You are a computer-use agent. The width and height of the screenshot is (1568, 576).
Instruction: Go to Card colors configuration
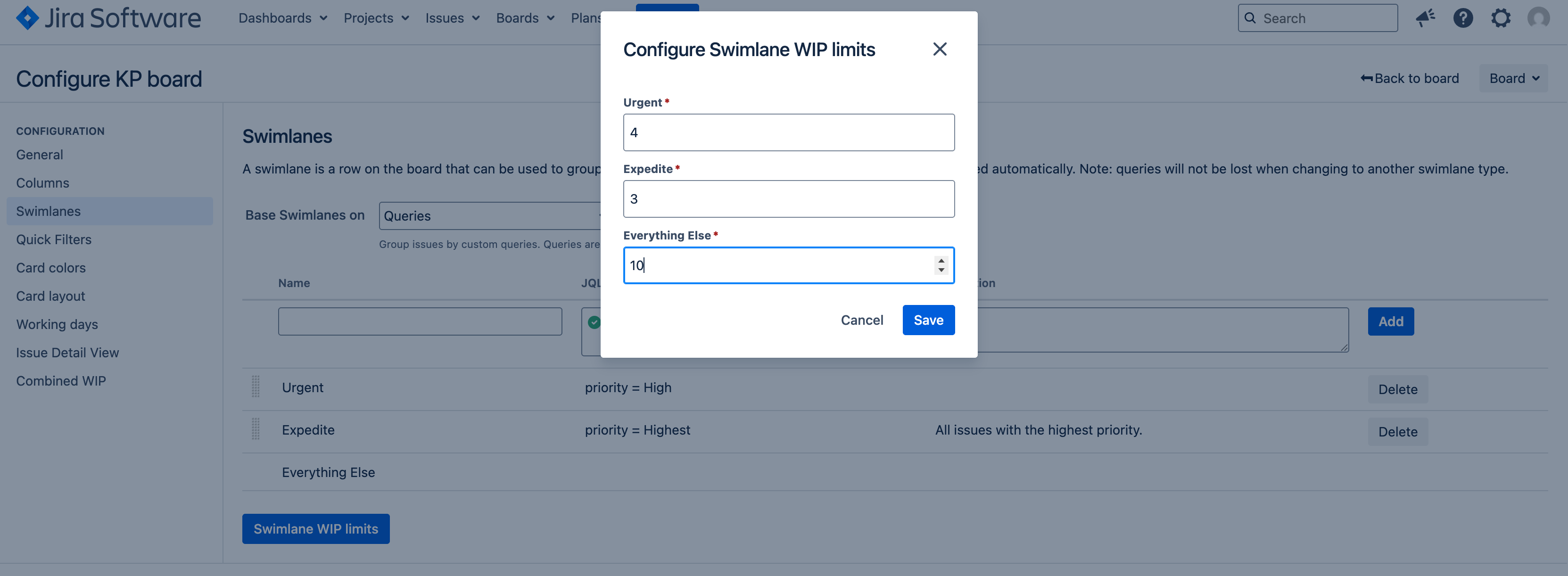click(50, 268)
